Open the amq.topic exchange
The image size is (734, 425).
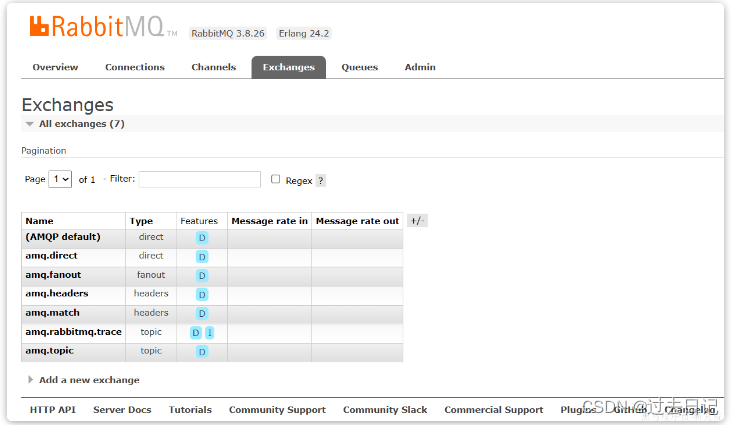49,351
